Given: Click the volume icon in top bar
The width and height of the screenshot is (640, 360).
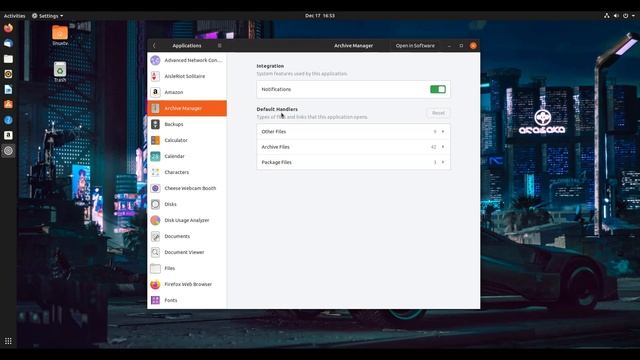Looking at the screenshot, I should point(616,16).
